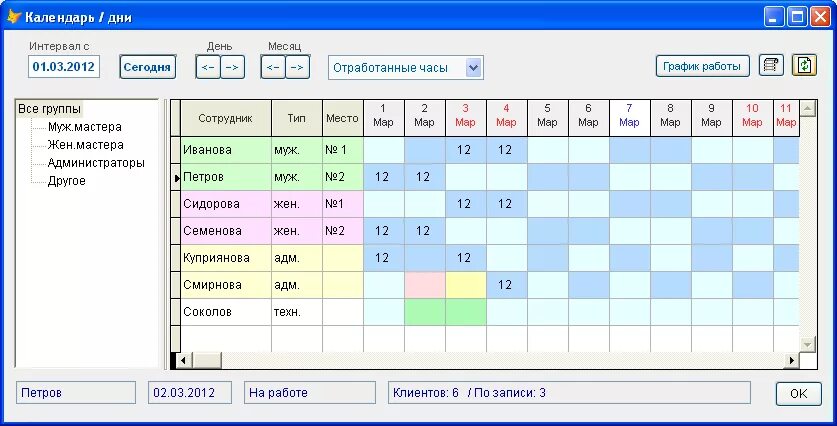Go to next month arrow button
The width and height of the screenshot is (837, 426).
[297, 67]
